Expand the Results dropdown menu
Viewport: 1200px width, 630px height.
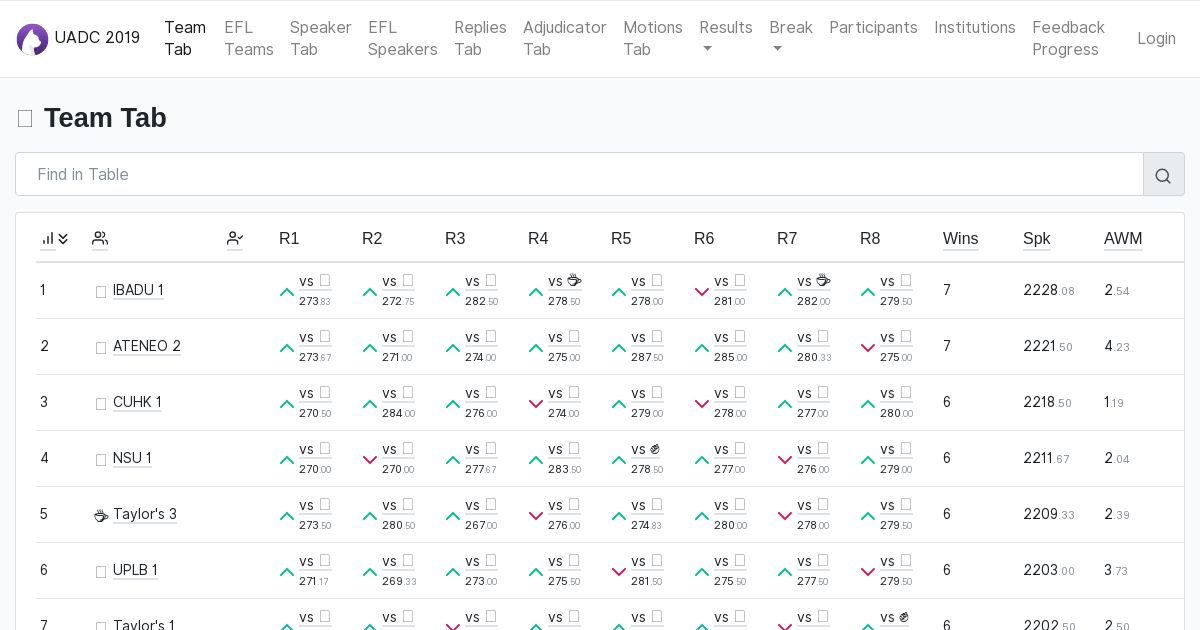pyautogui.click(x=725, y=38)
